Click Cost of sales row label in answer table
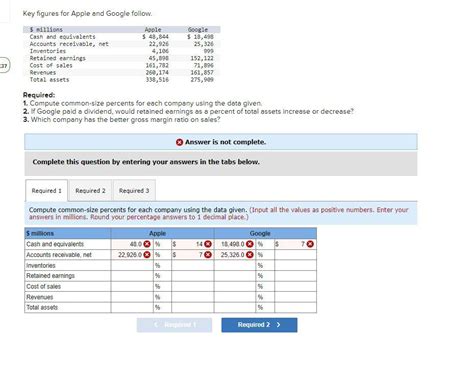The image size is (474, 385). pos(44,286)
